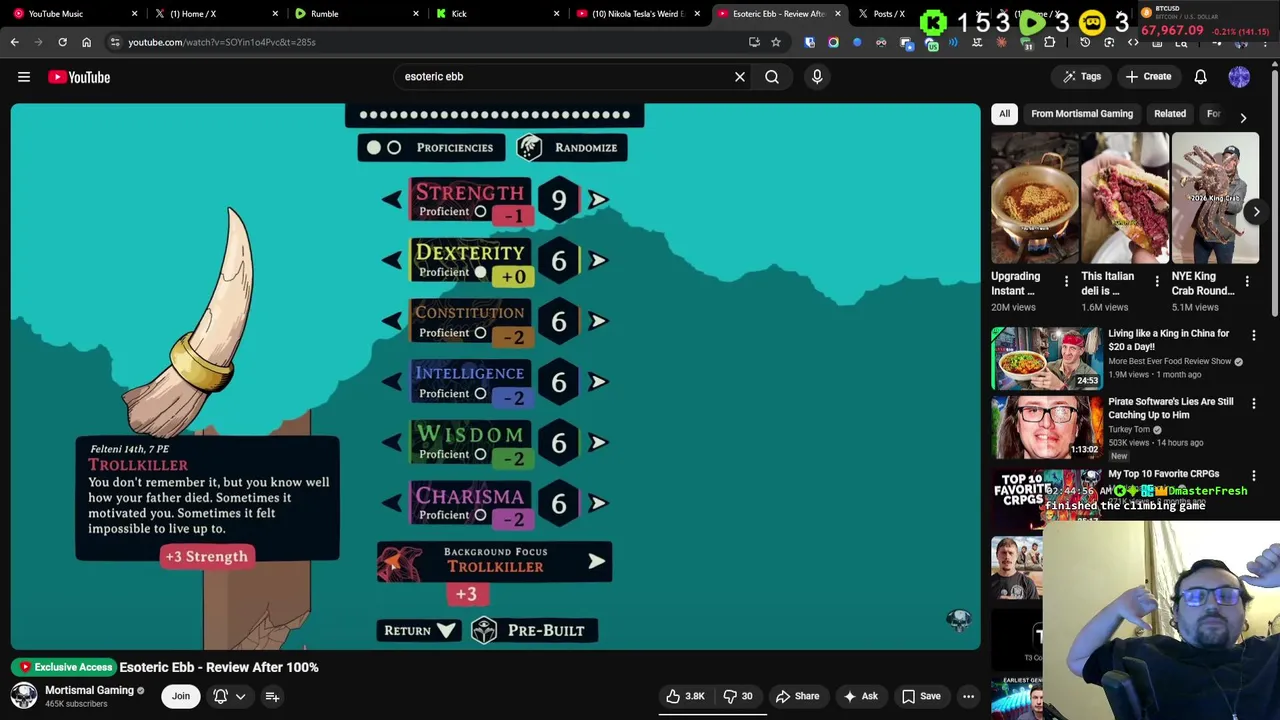Share the video
This screenshot has height=720, width=1280.
(x=797, y=696)
